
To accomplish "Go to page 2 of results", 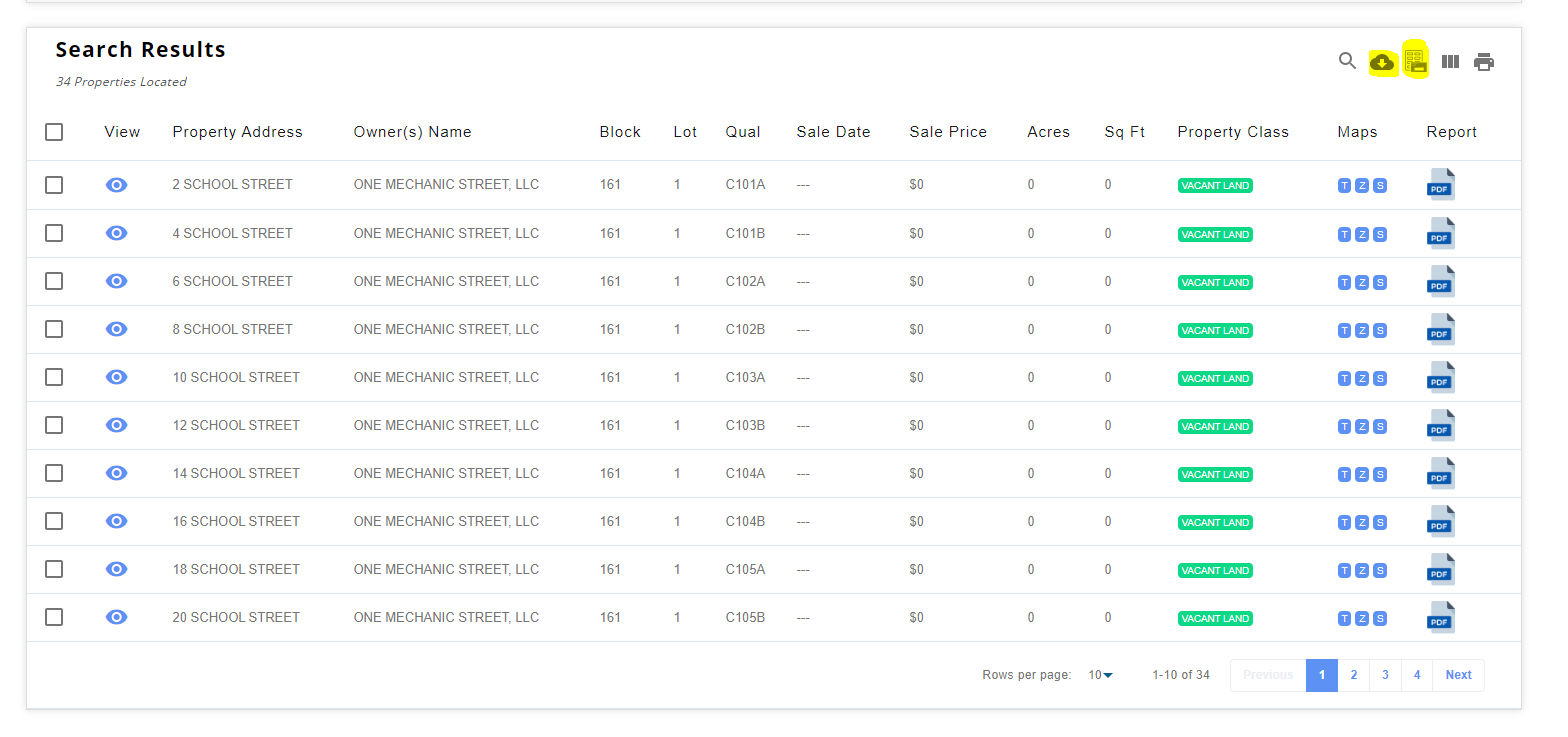I will 1354,675.
